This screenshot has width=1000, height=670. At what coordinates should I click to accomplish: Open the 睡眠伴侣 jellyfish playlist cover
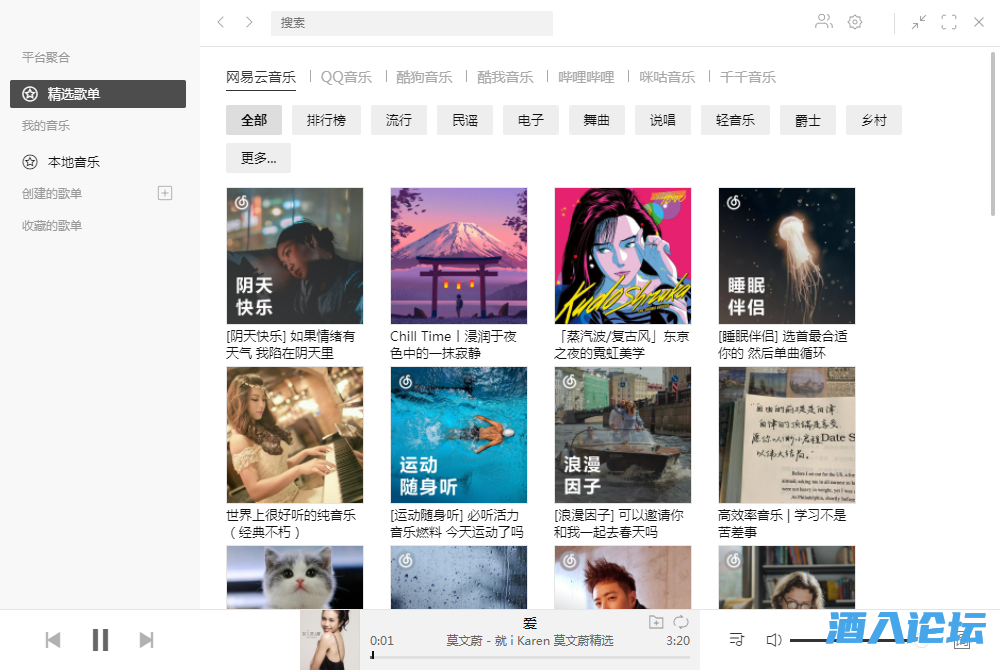coord(786,256)
